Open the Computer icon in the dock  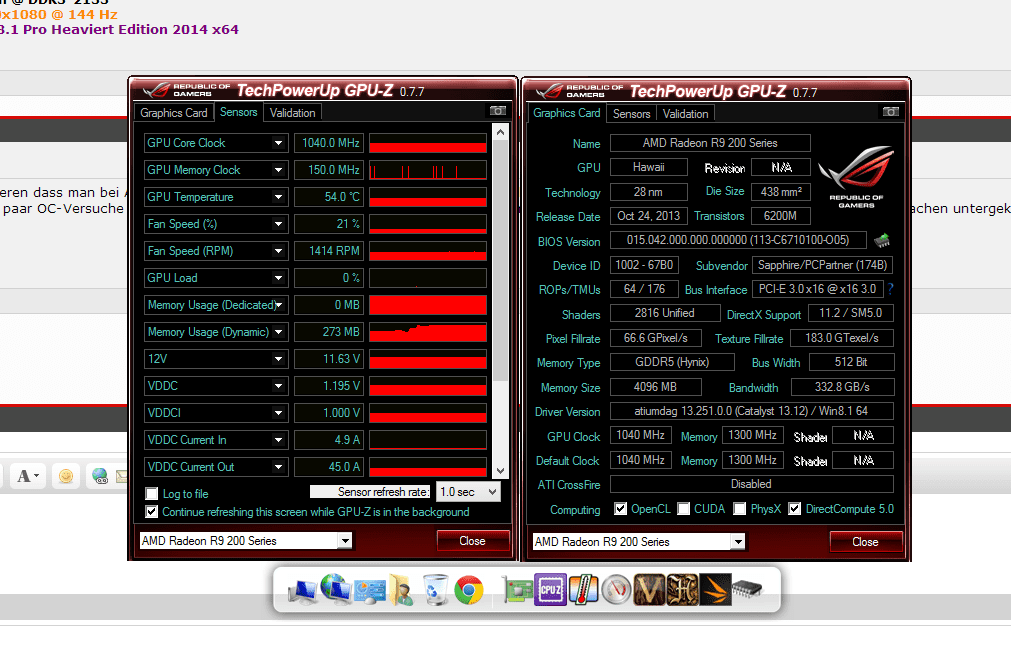[x=302, y=591]
